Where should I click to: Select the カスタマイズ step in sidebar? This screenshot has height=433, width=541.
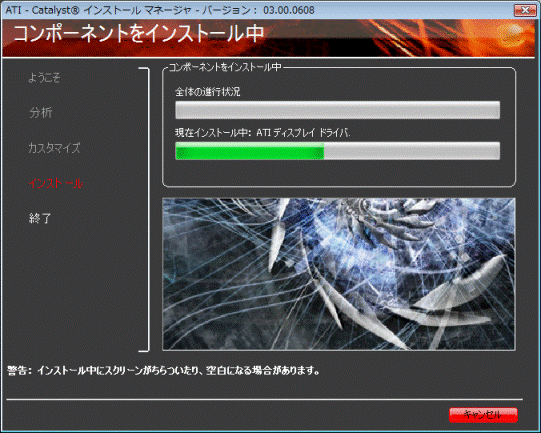54,148
